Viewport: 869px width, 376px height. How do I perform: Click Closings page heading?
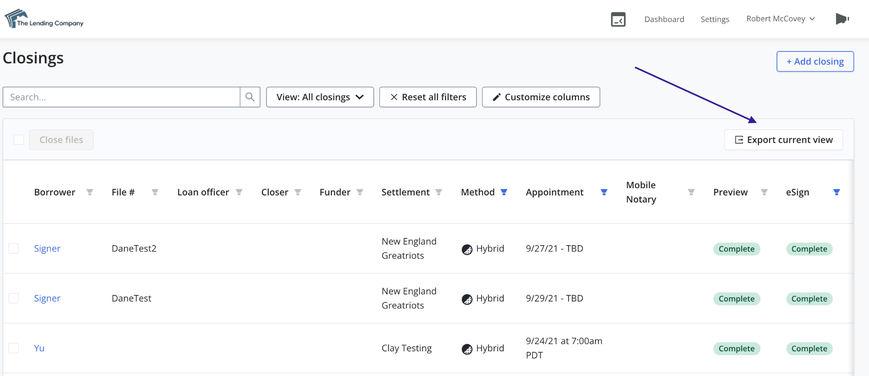point(33,58)
